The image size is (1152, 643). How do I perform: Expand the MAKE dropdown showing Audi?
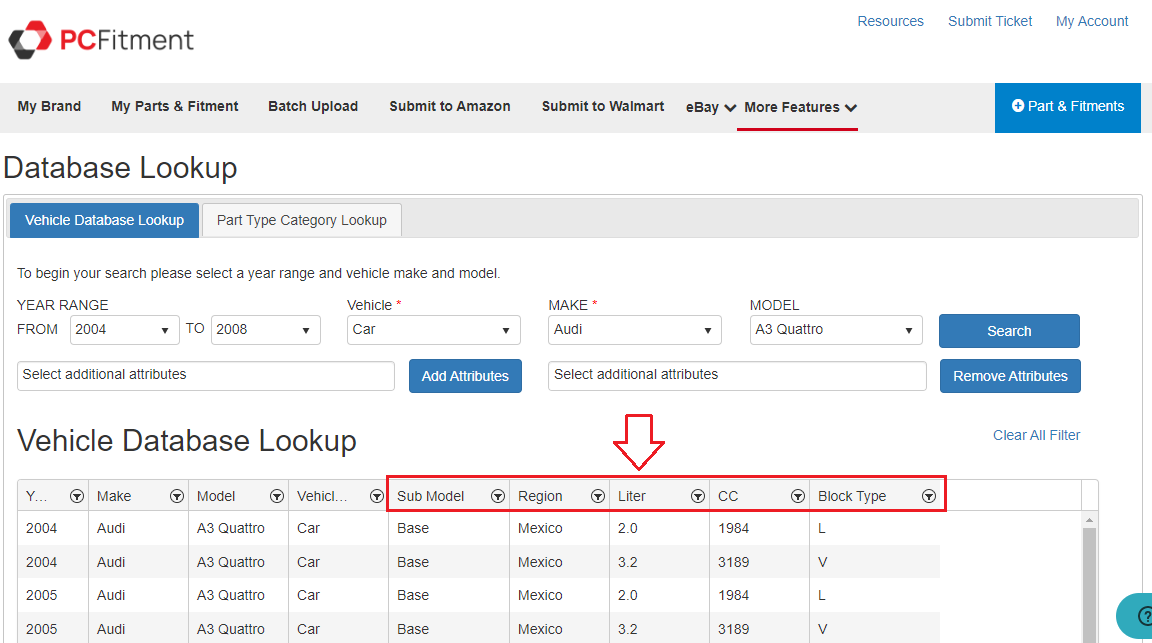pyautogui.click(x=634, y=330)
